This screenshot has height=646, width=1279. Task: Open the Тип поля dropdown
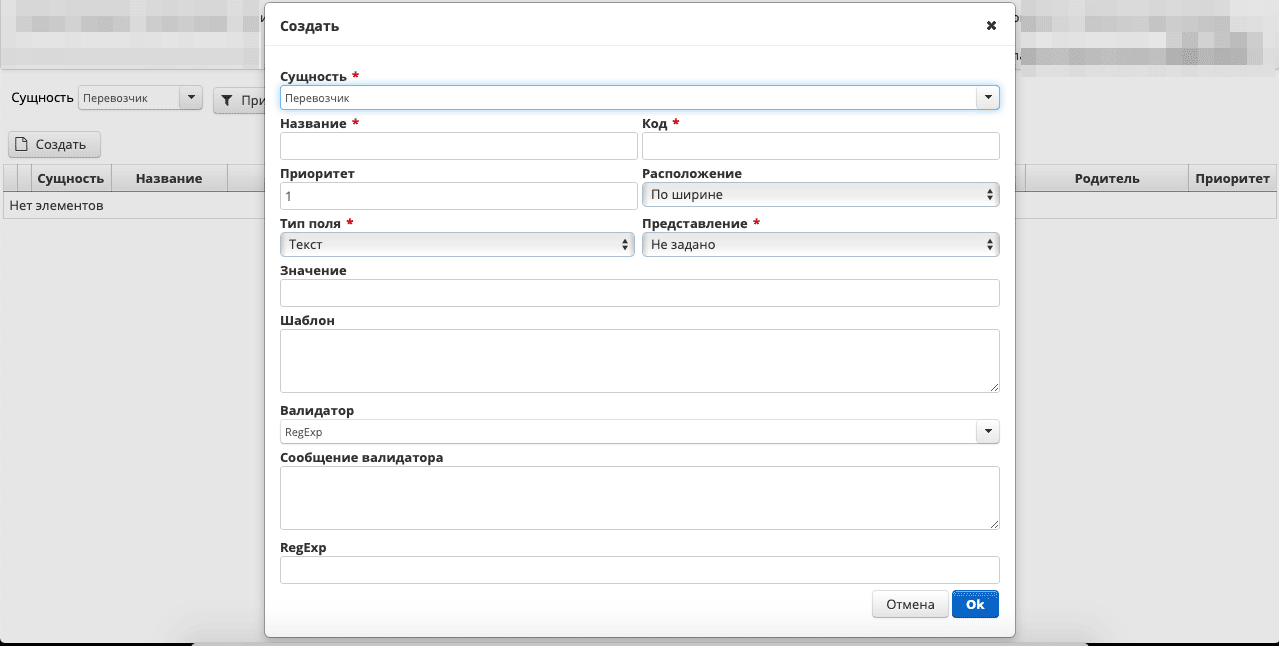pos(458,244)
